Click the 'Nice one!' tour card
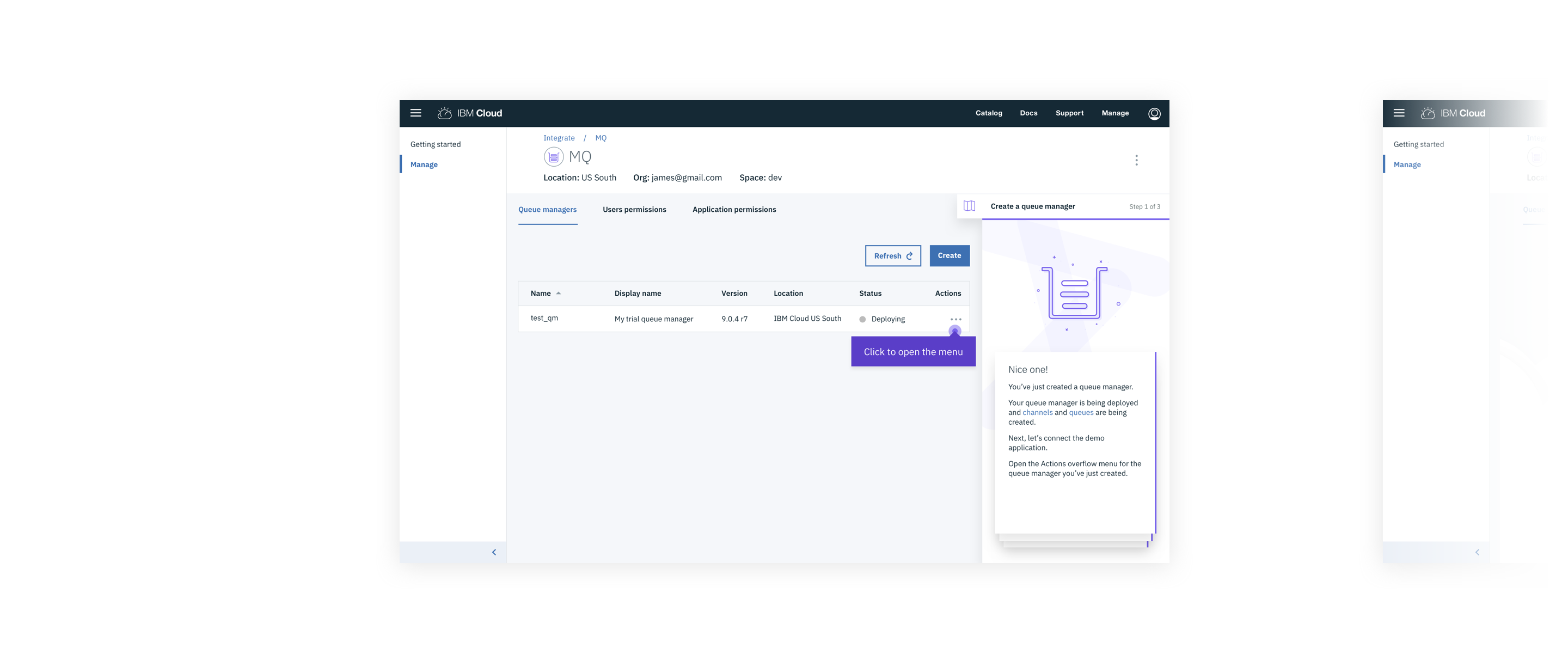 coord(1075,443)
